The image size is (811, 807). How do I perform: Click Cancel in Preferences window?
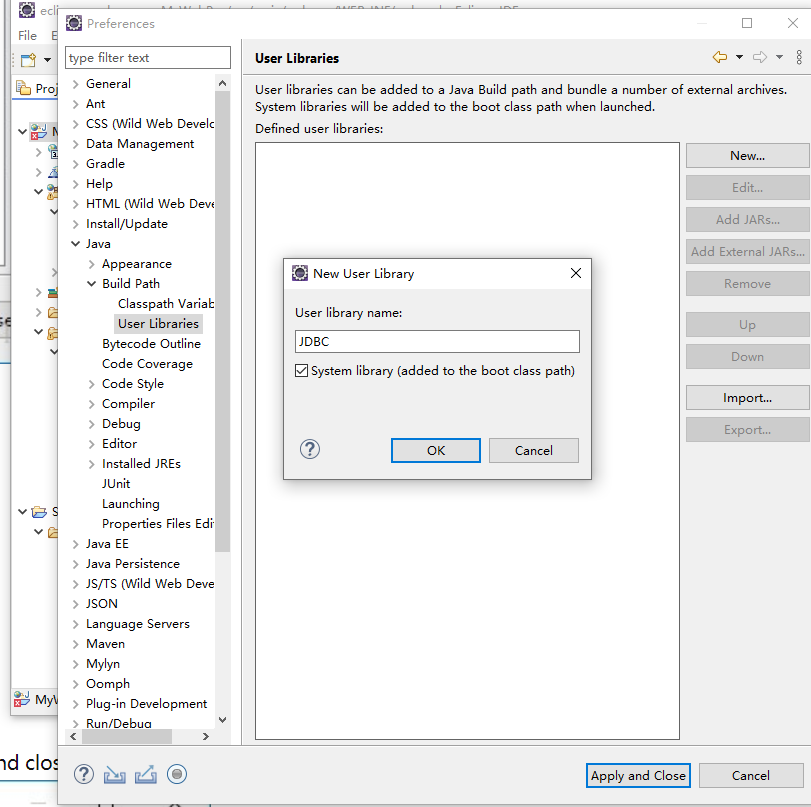(x=750, y=775)
